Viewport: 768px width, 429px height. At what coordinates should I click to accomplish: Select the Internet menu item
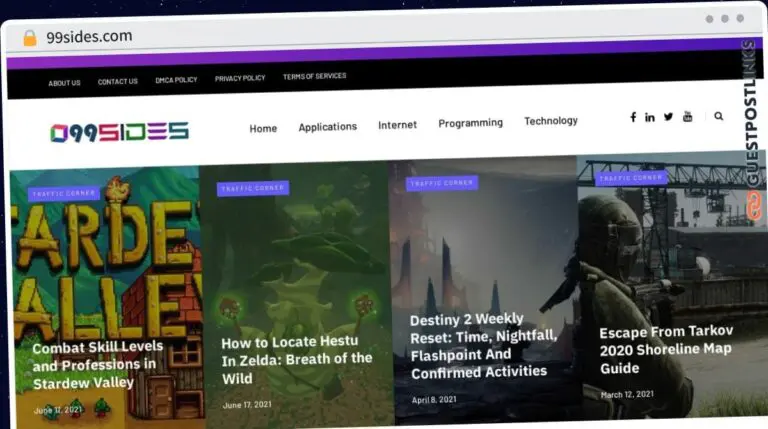397,125
